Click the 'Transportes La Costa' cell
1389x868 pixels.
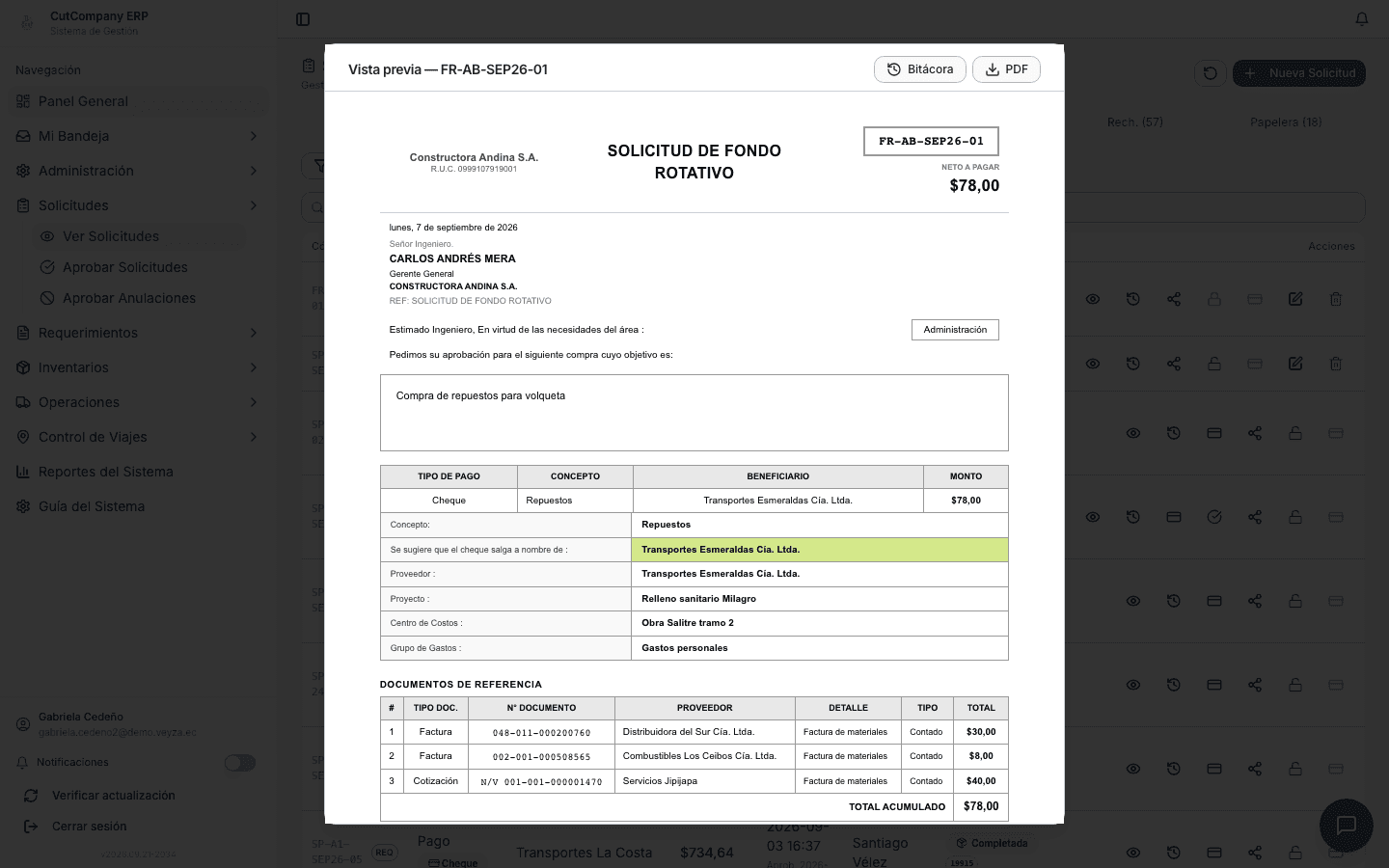tap(584, 853)
